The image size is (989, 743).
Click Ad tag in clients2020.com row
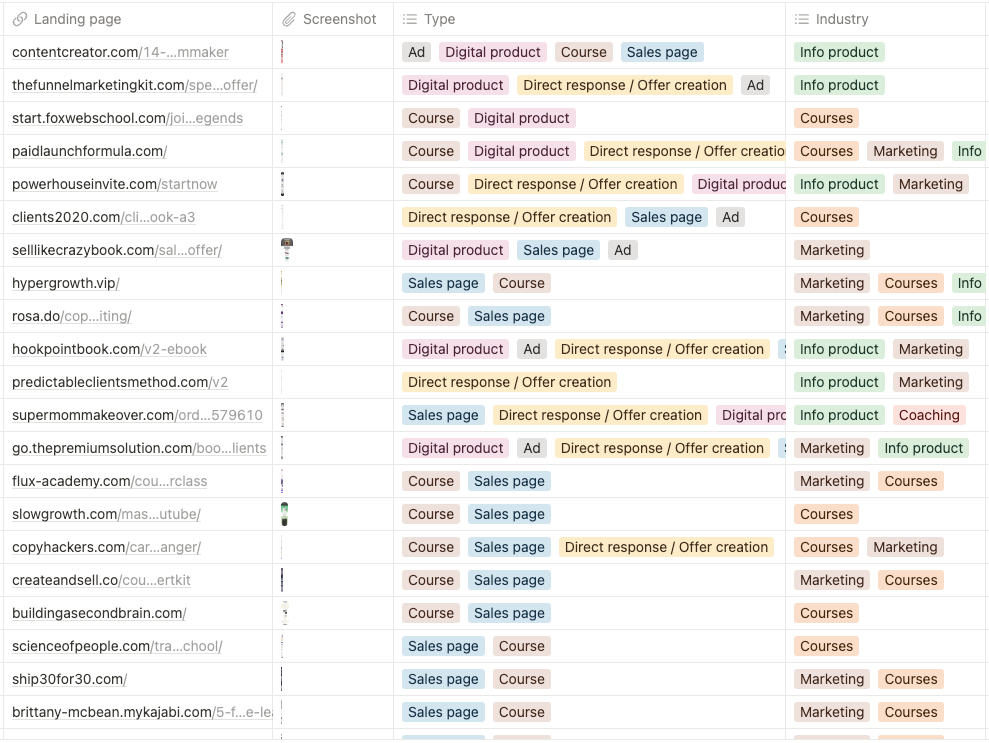coord(730,217)
